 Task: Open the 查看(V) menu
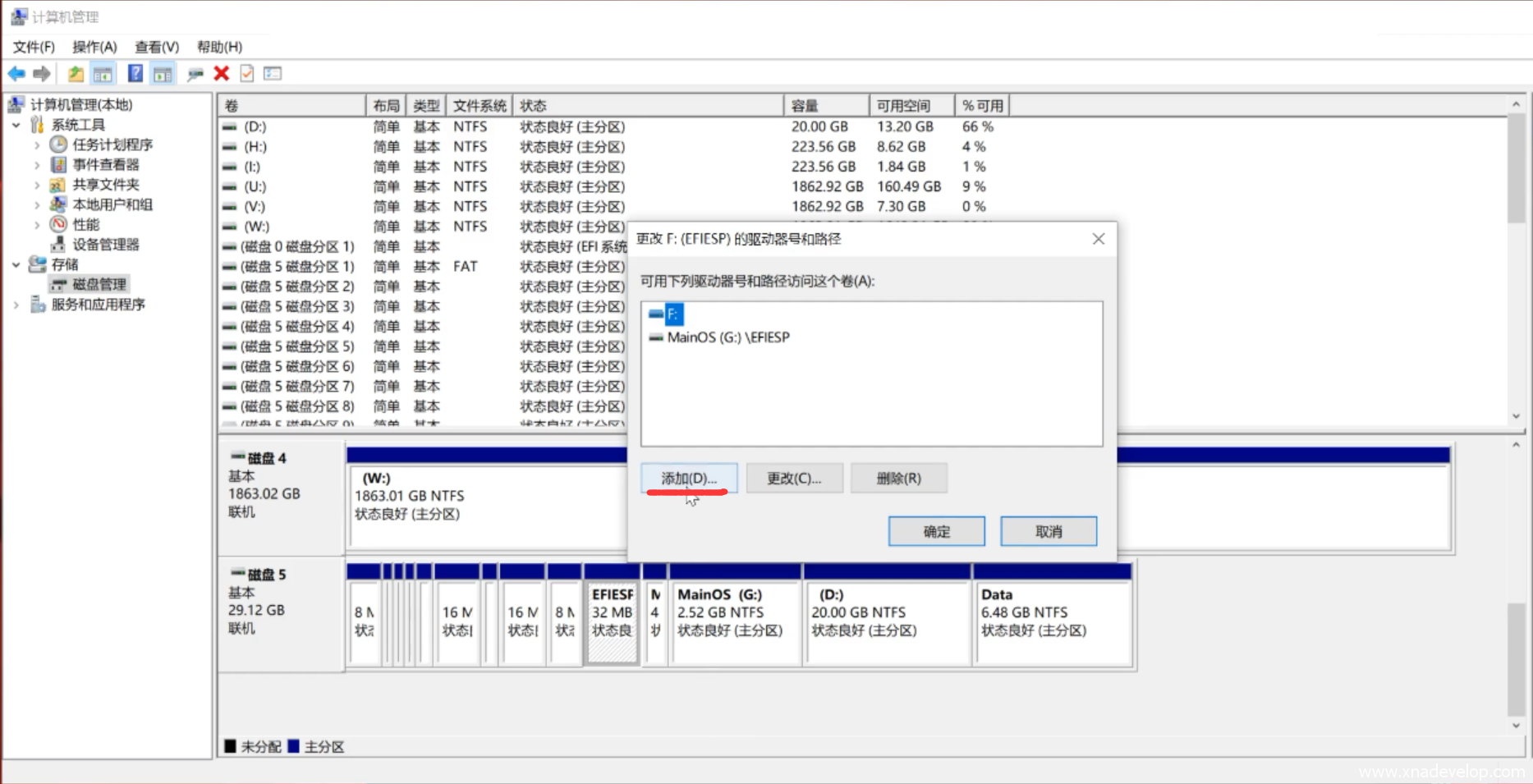(156, 47)
